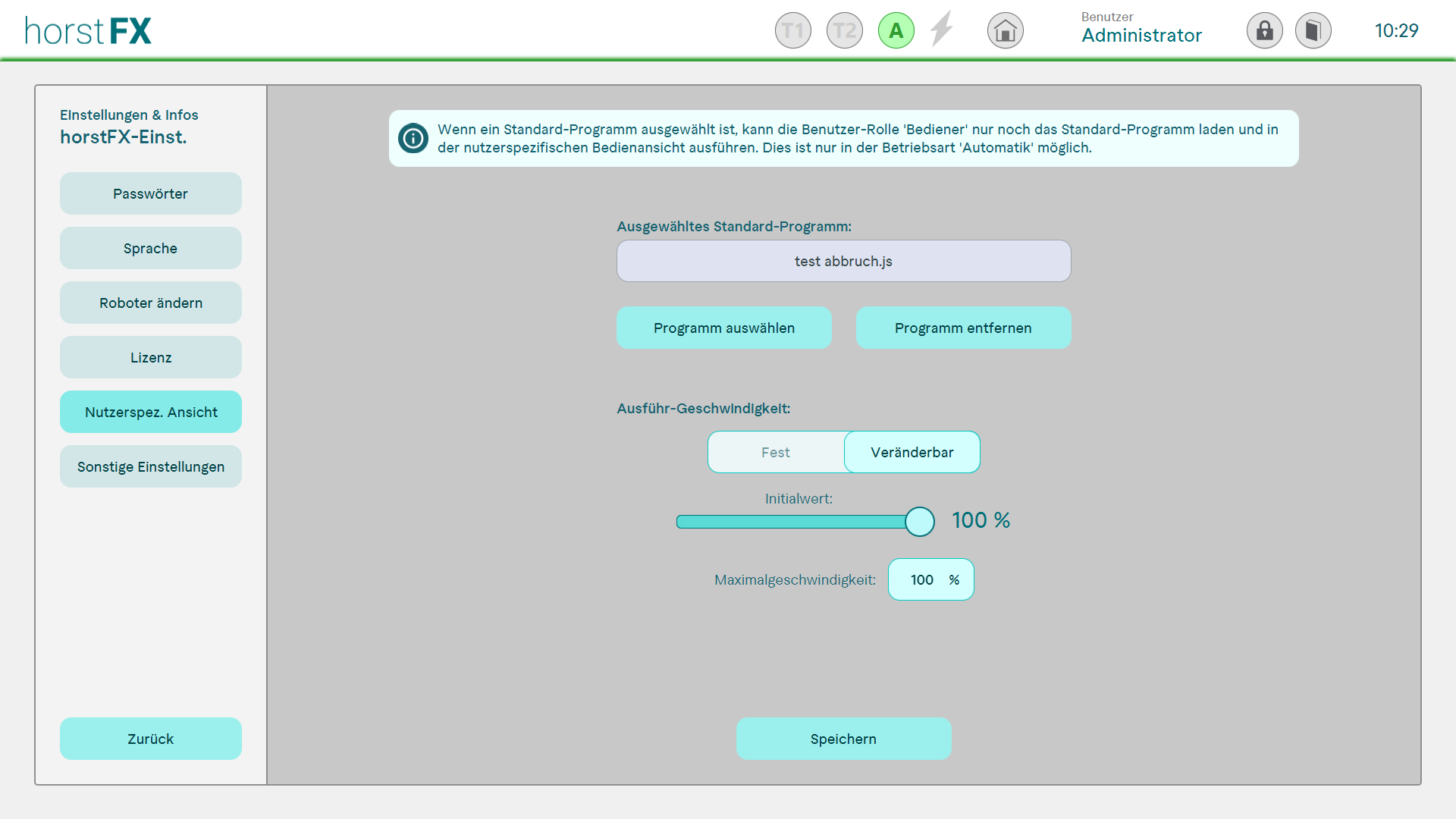Open Roboter ändern section
The image size is (1456, 819).
150,303
